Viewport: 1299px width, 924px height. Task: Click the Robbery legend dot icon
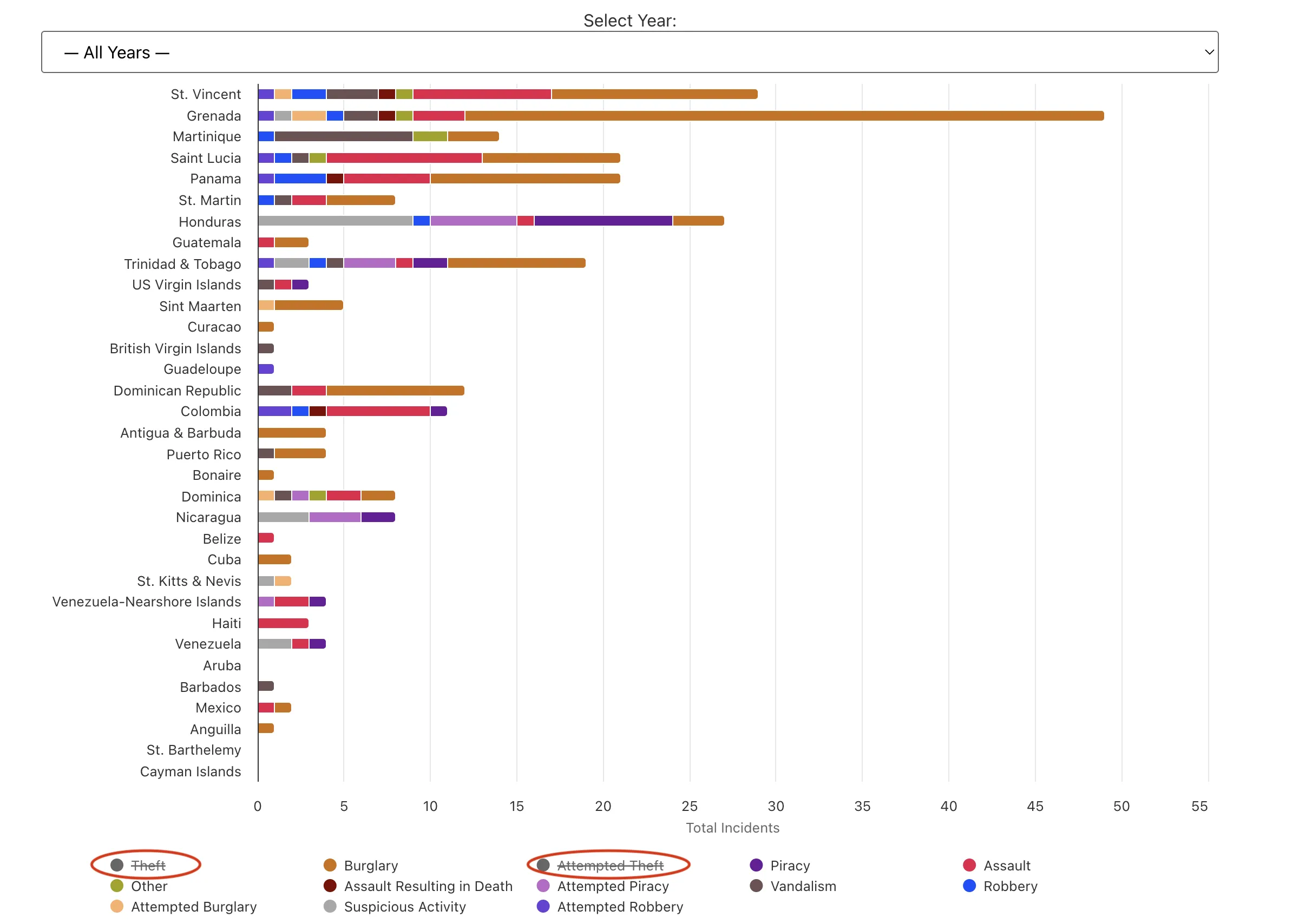point(970,887)
